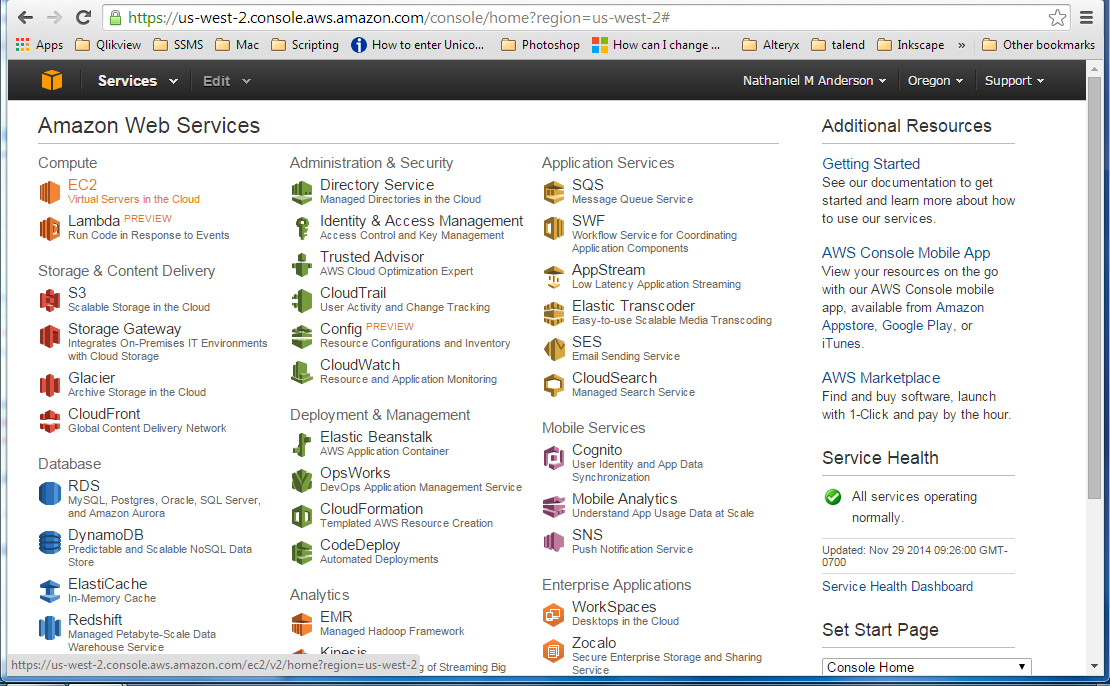Bookmark this page with the star
The height and width of the screenshot is (686, 1110).
pos(1058,18)
